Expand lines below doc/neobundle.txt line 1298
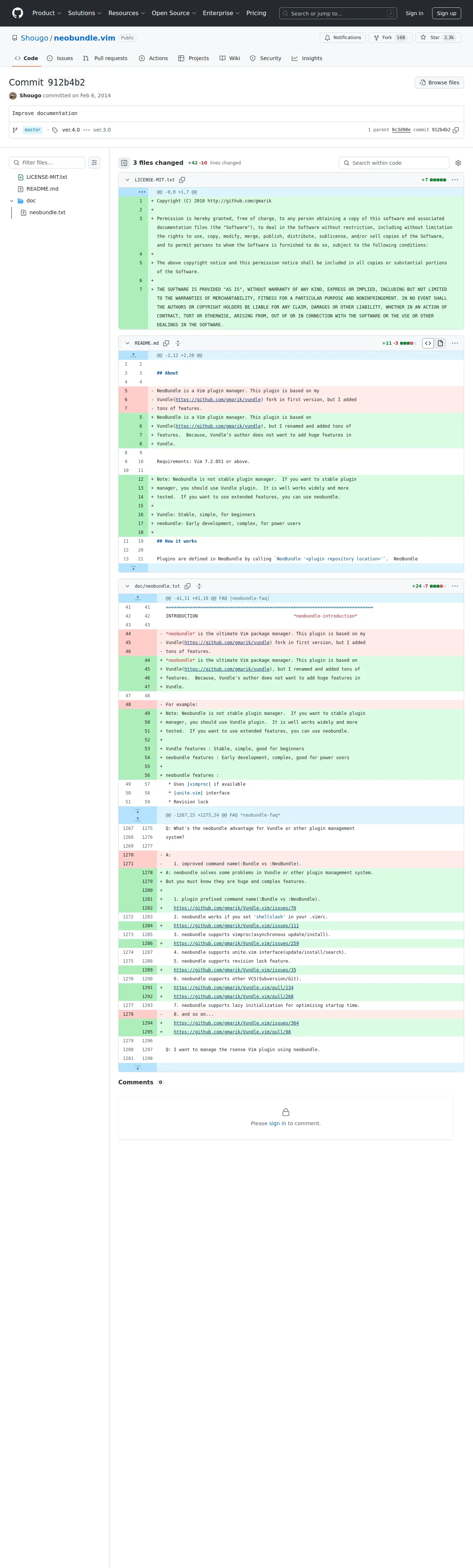473x1568 pixels. [x=137, y=1068]
